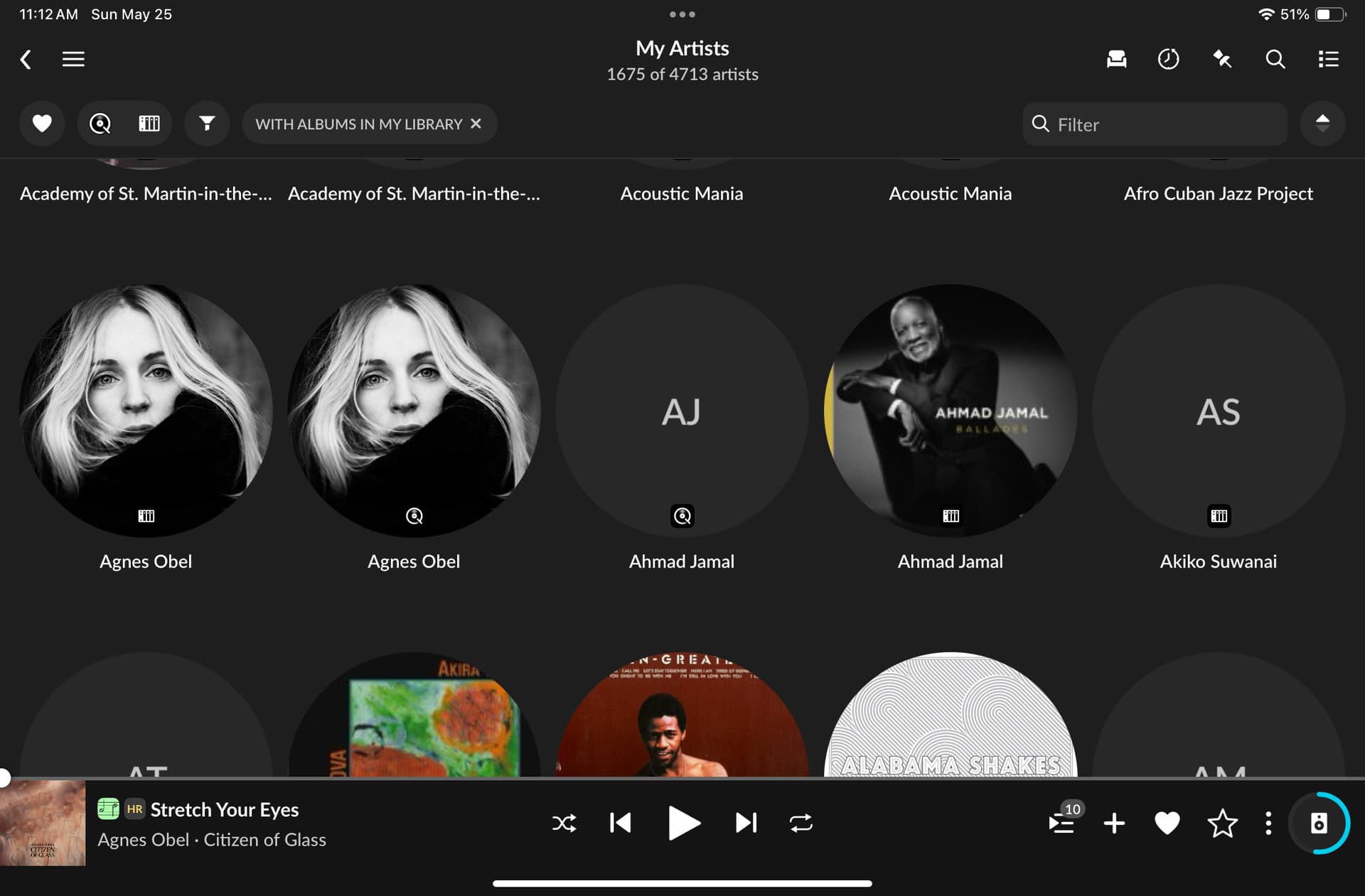Change sort order with arrow button
This screenshot has height=896, width=1365.
1322,124
